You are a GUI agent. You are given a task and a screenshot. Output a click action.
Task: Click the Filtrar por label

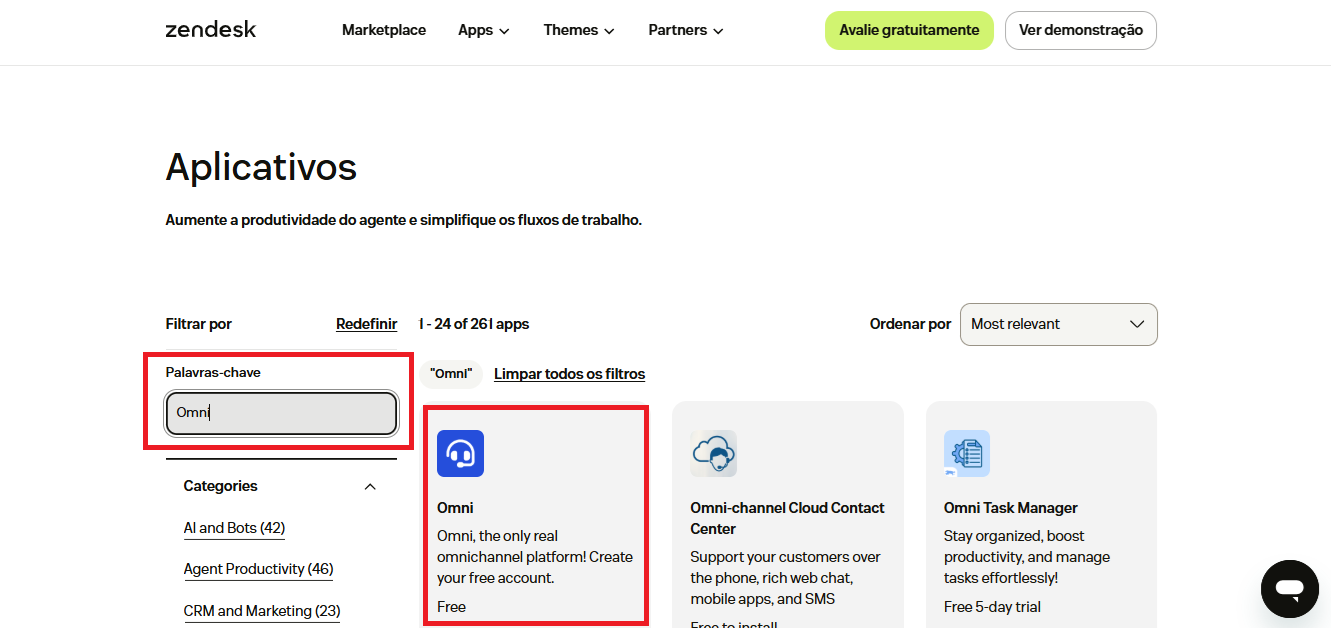click(198, 324)
